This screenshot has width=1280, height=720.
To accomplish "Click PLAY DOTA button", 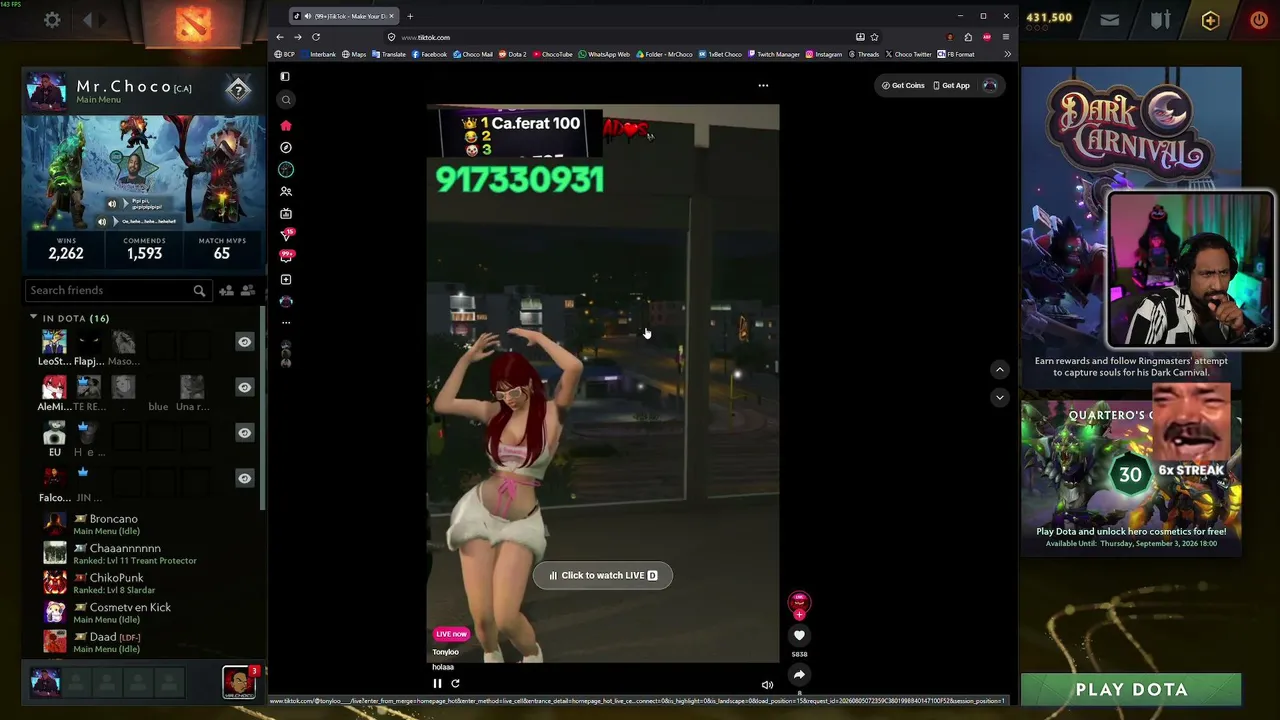I will (1131, 689).
